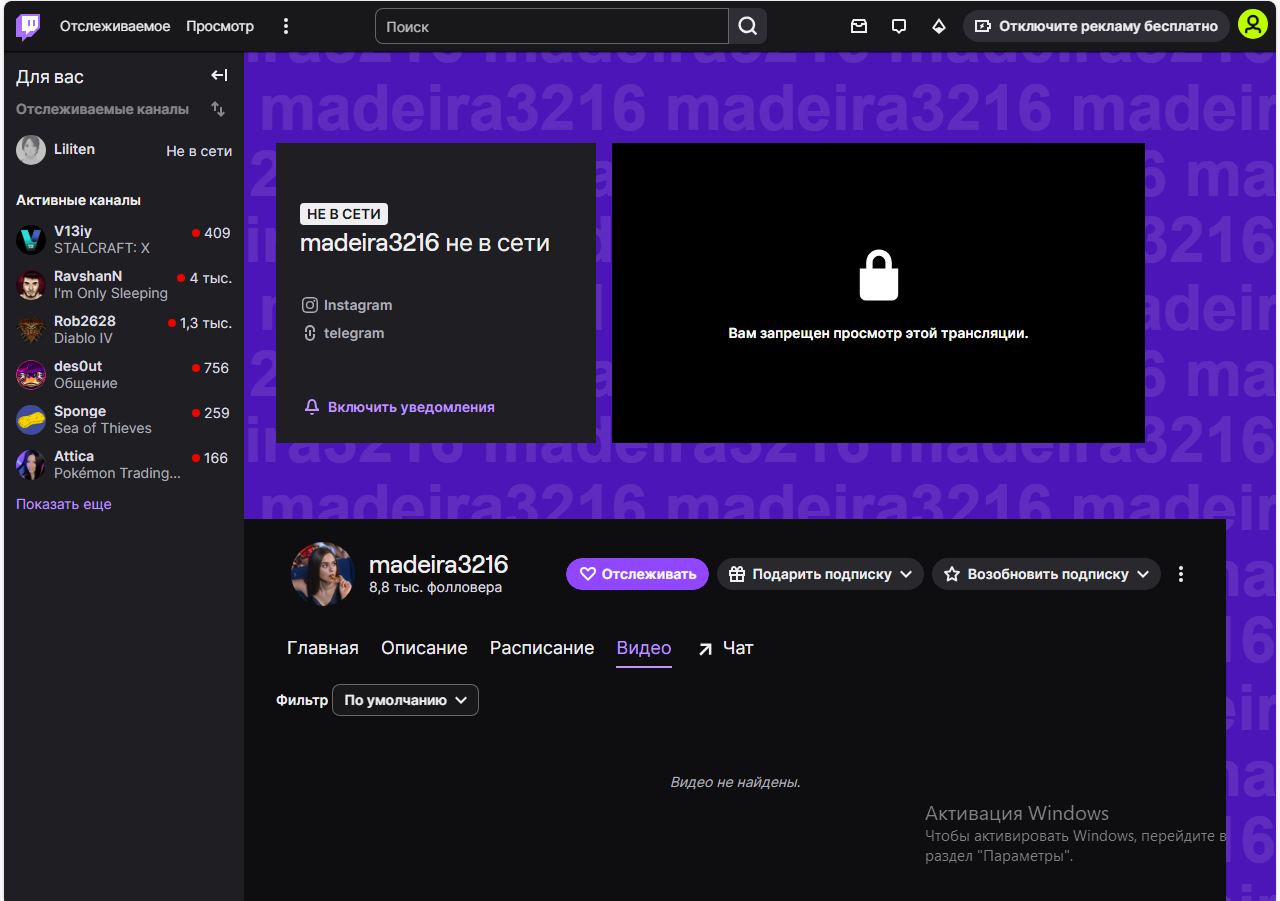Click the telegram link text
This screenshot has height=901, width=1280.
point(354,333)
